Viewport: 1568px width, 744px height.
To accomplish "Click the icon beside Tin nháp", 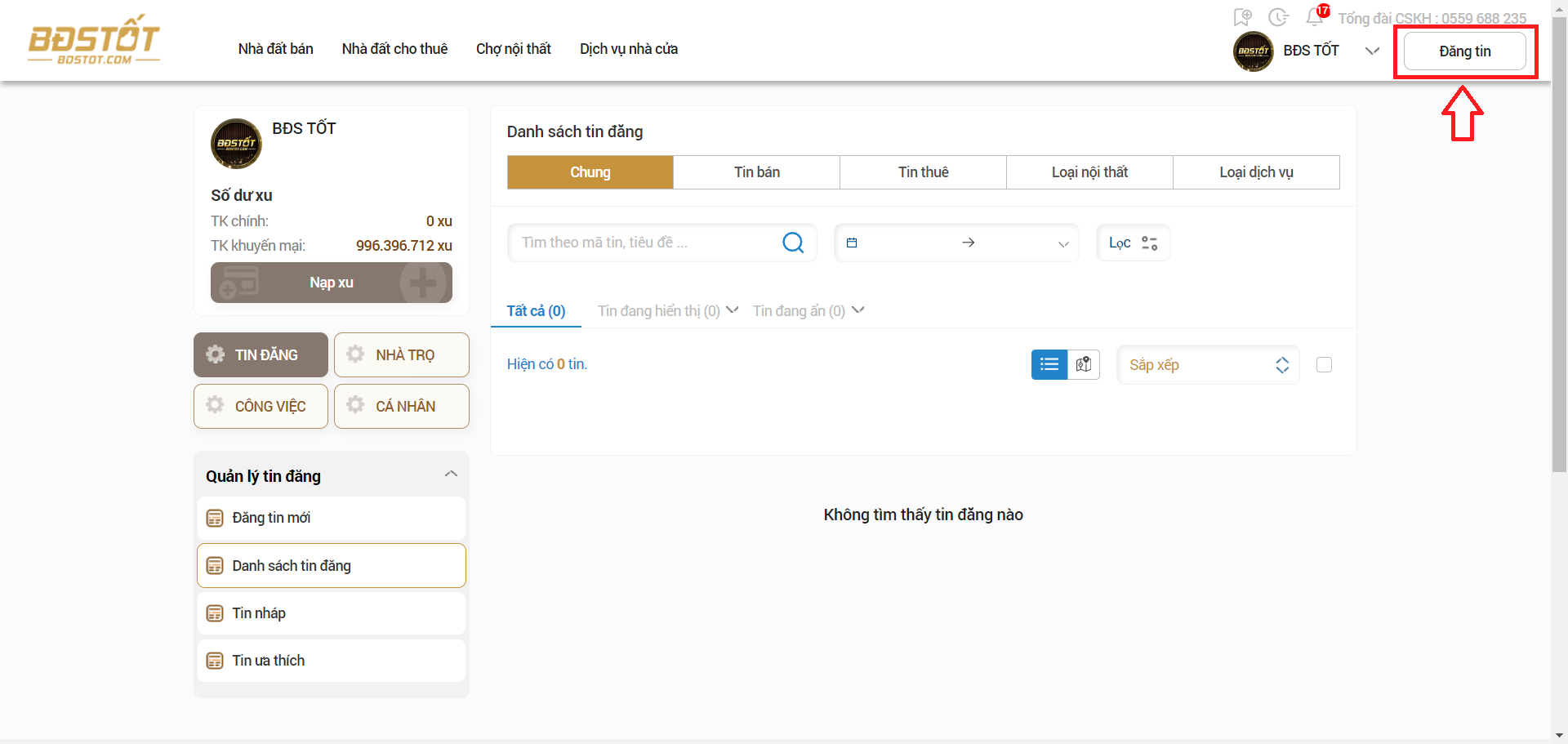I will [x=215, y=613].
